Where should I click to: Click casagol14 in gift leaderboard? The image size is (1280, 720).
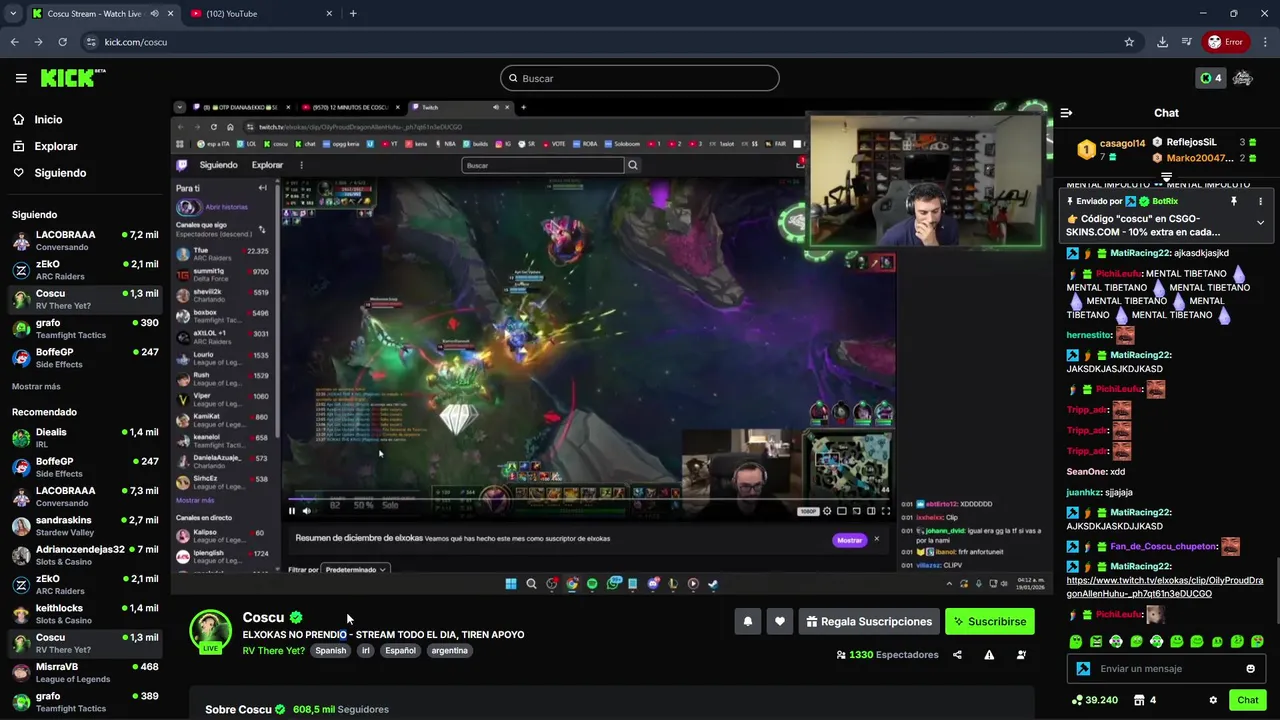[x=1122, y=143]
